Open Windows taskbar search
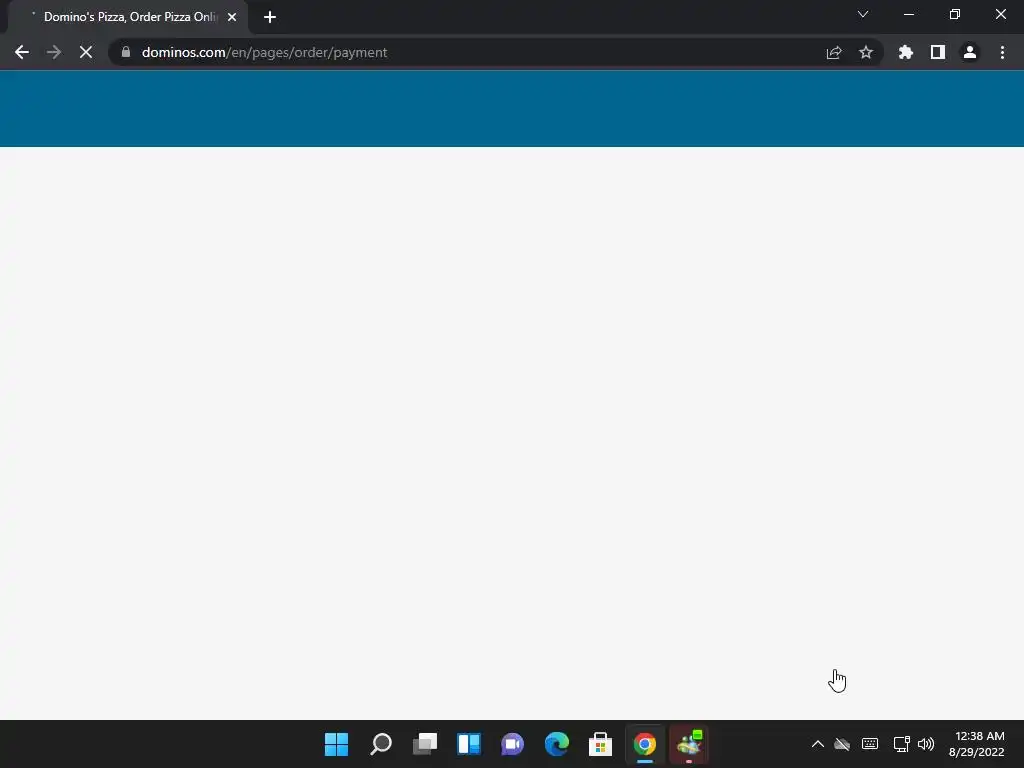1024x768 pixels. point(381,744)
